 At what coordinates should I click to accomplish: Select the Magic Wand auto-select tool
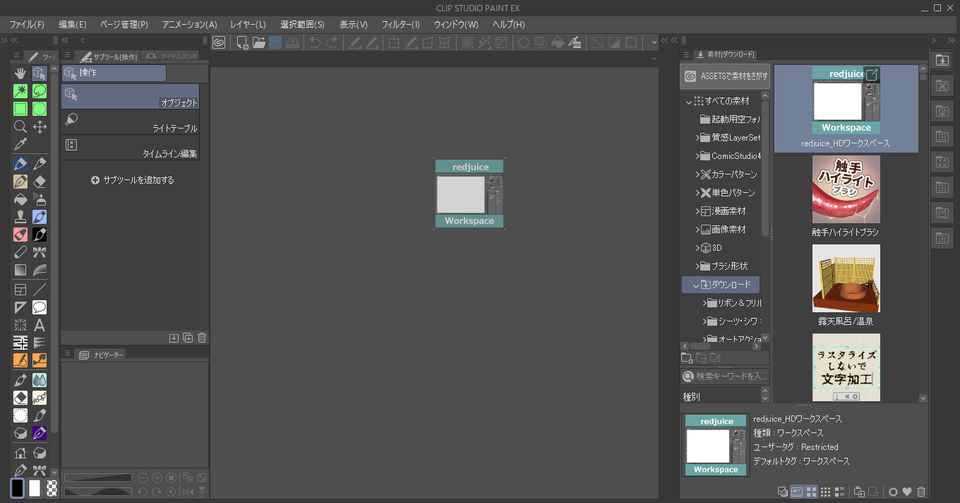click(20, 91)
